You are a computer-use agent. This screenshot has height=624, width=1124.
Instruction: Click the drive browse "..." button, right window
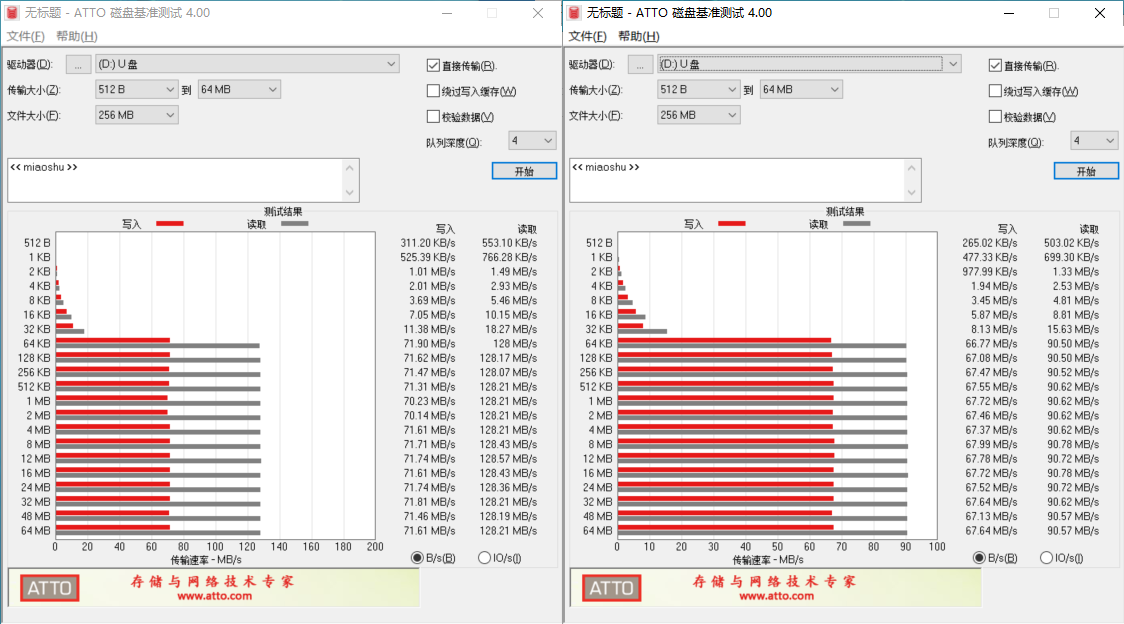pyautogui.click(x=640, y=65)
